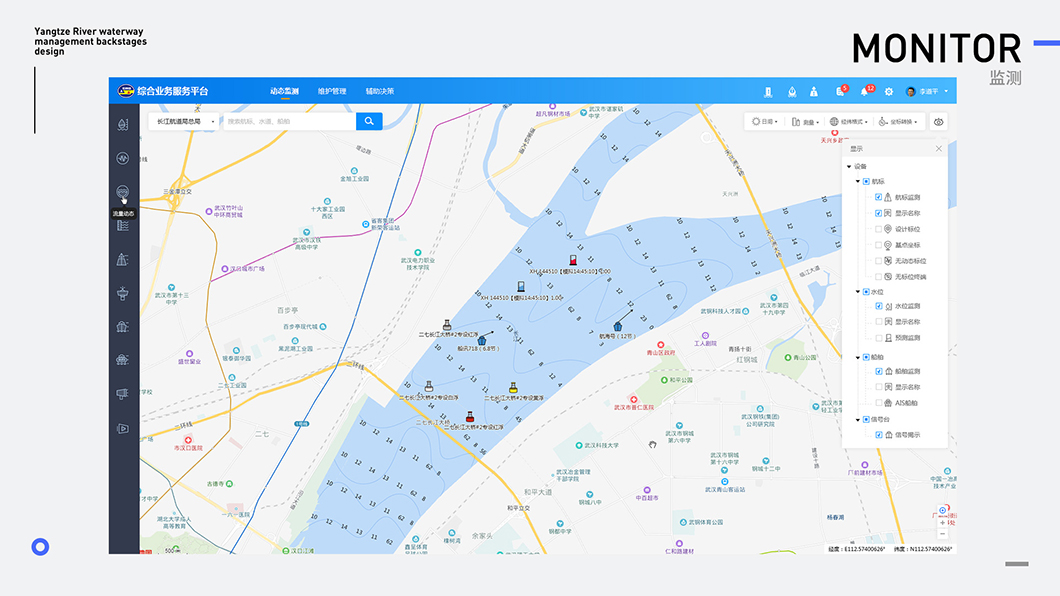Open the water-drop depth icon in the sidebar
The height and width of the screenshot is (596, 1060).
(x=122, y=124)
